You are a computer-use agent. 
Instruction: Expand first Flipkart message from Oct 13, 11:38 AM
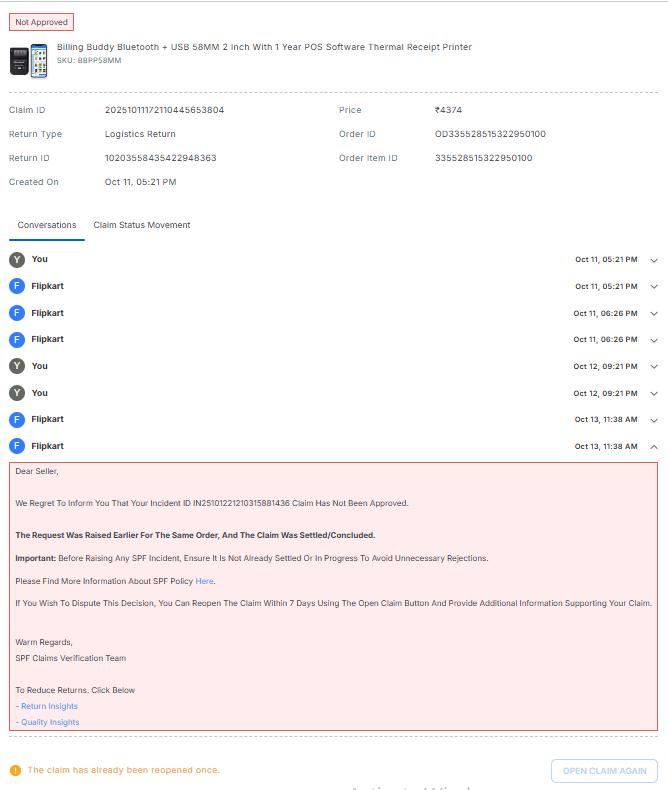(654, 420)
